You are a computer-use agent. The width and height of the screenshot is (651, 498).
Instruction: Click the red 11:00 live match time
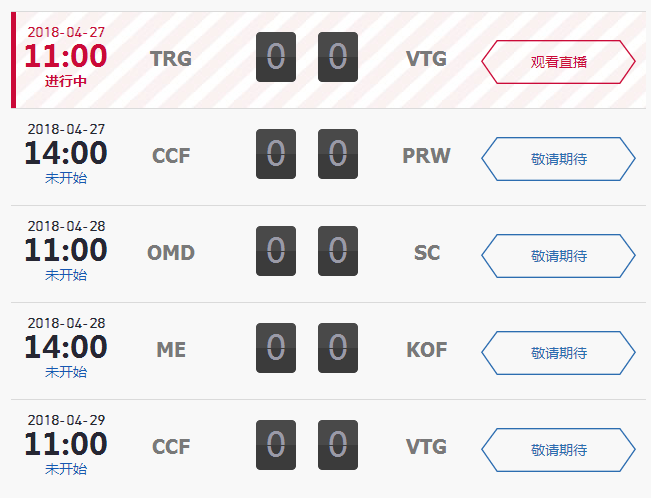[x=66, y=56]
